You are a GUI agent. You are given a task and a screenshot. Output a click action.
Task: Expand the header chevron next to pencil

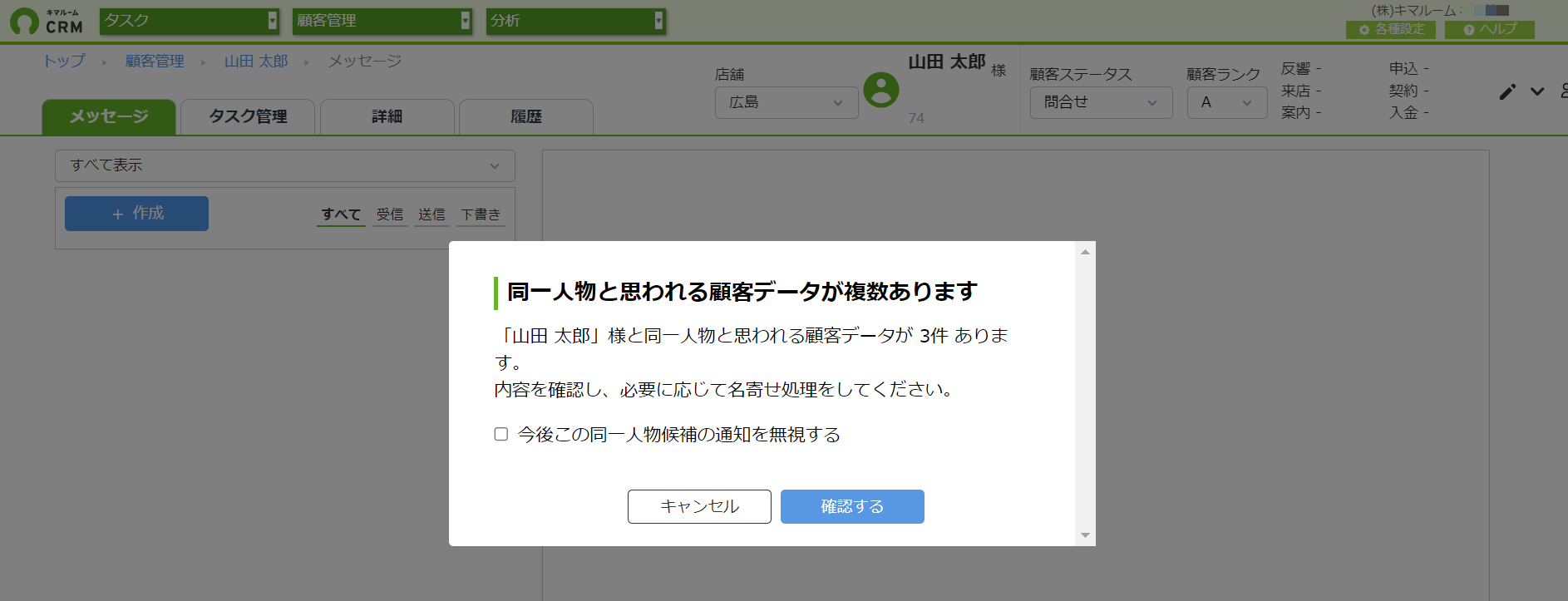point(1537,91)
